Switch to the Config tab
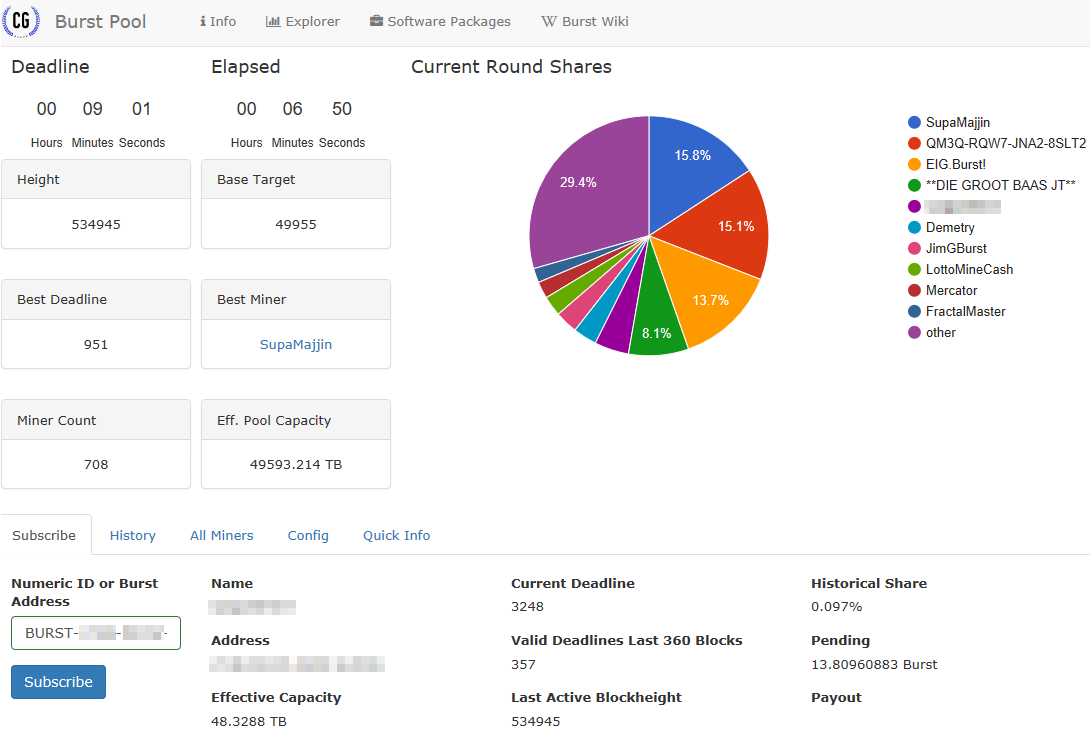Screen dimensions: 1090x742 [308, 535]
